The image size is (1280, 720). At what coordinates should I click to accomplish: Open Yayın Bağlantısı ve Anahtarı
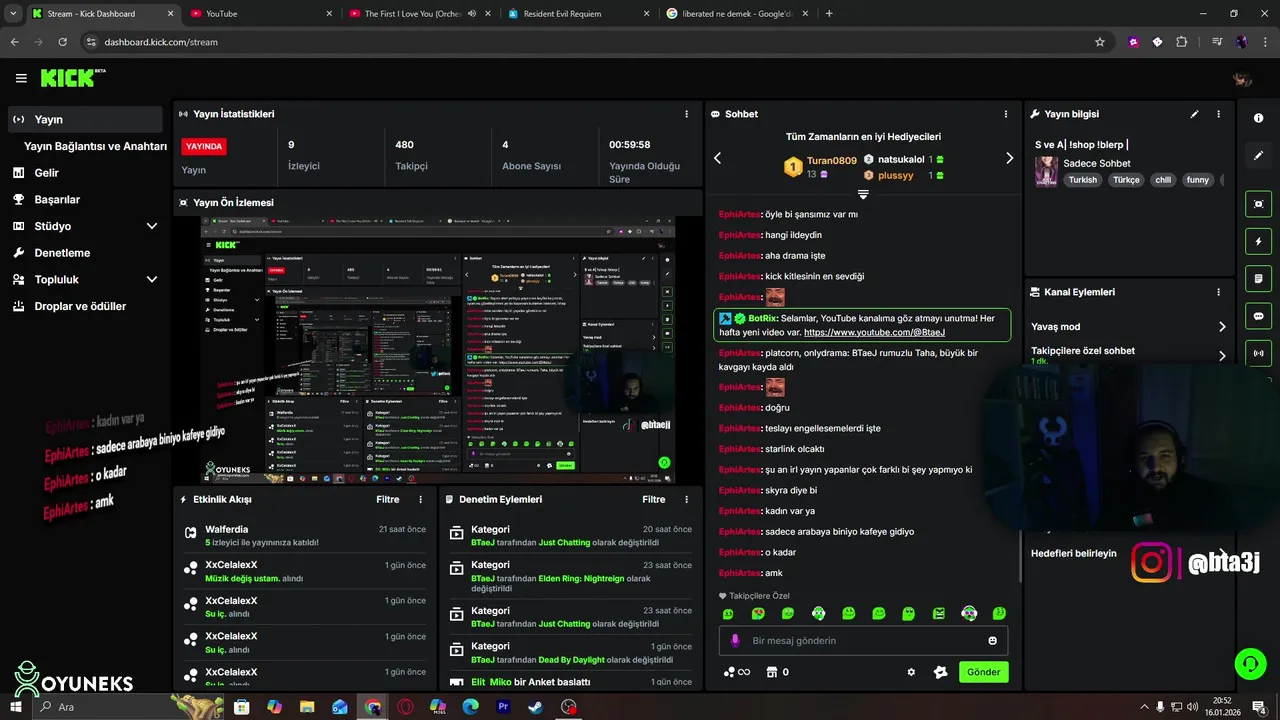(x=95, y=146)
